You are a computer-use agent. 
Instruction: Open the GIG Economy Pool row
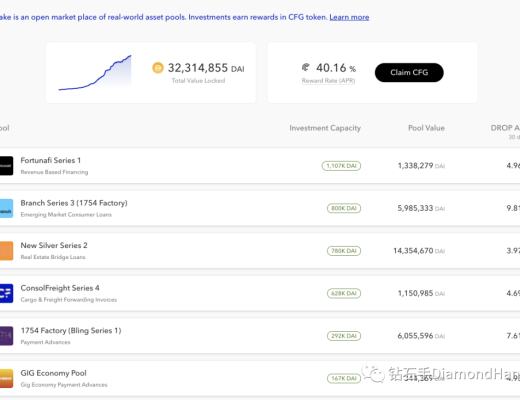260,378
